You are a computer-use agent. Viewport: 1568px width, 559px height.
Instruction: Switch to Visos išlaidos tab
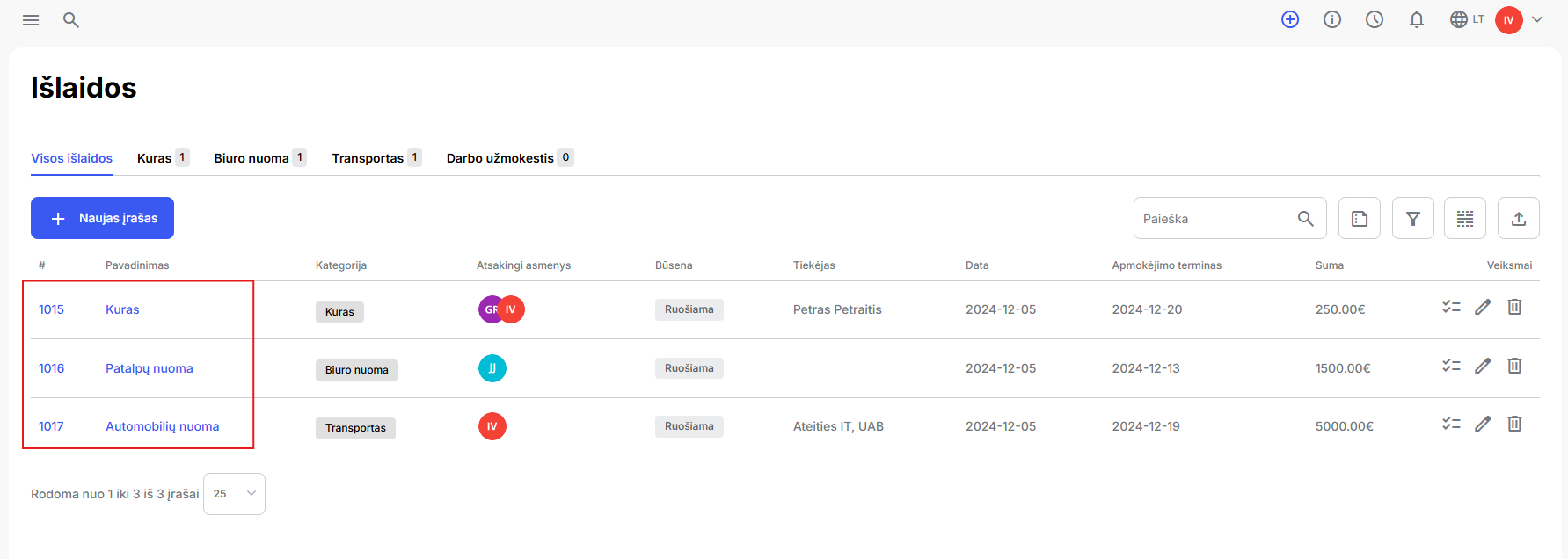coord(72,158)
